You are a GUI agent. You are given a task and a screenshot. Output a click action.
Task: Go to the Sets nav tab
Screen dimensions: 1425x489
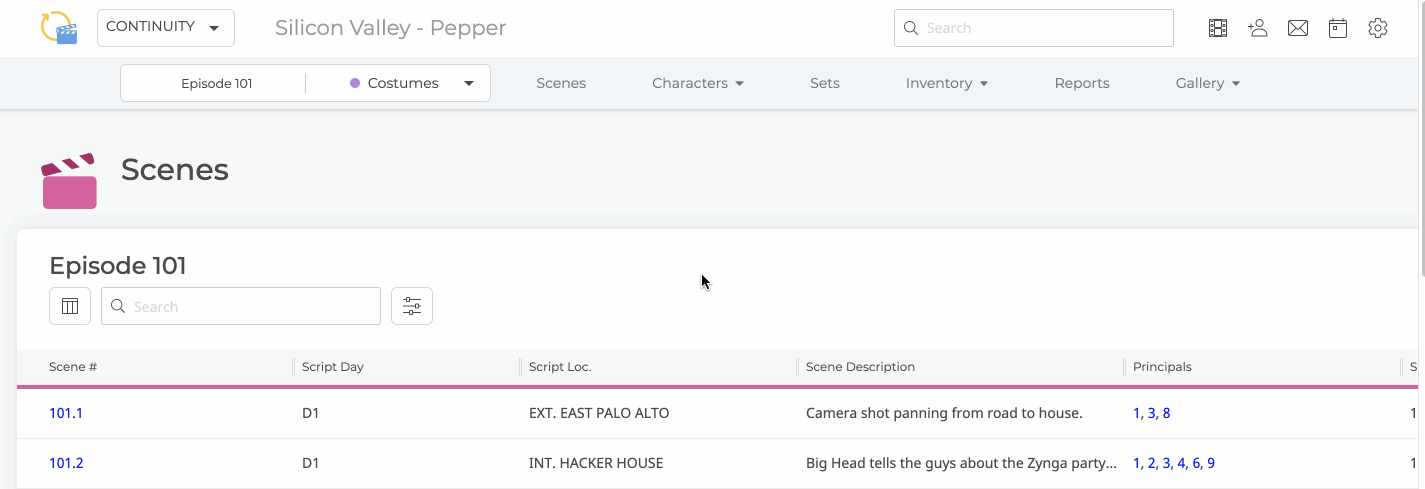click(825, 83)
